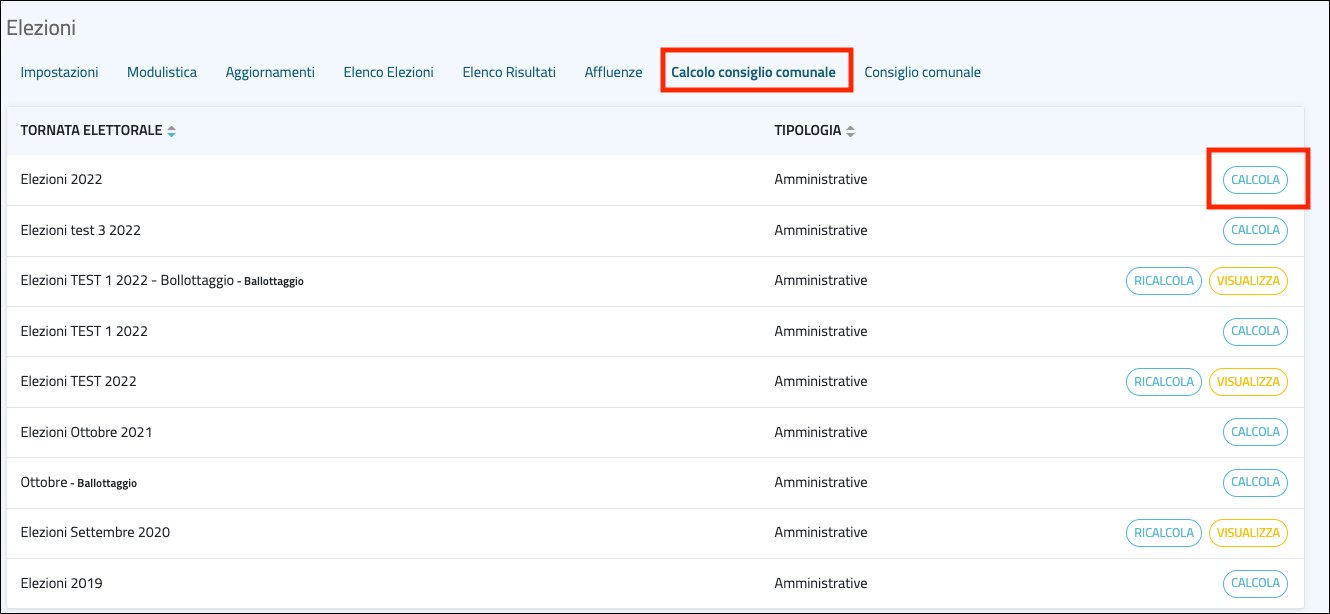The height and width of the screenshot is (614, 1330).
Task: Click Ricalcola for Elezioni TEST 1 2022 Ballottaggio
Action: [1164, 281]
